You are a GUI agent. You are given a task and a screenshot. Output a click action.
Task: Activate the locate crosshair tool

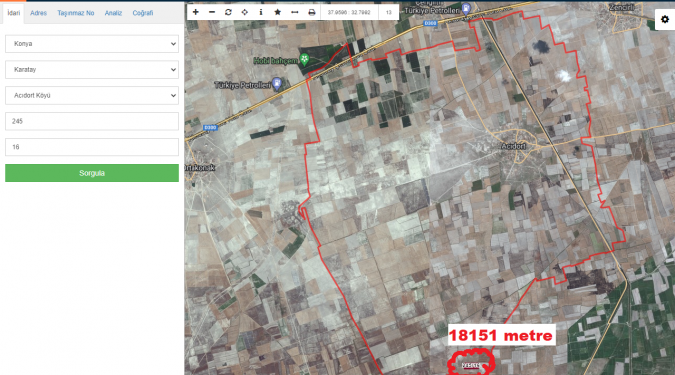(x=245, y=12)
